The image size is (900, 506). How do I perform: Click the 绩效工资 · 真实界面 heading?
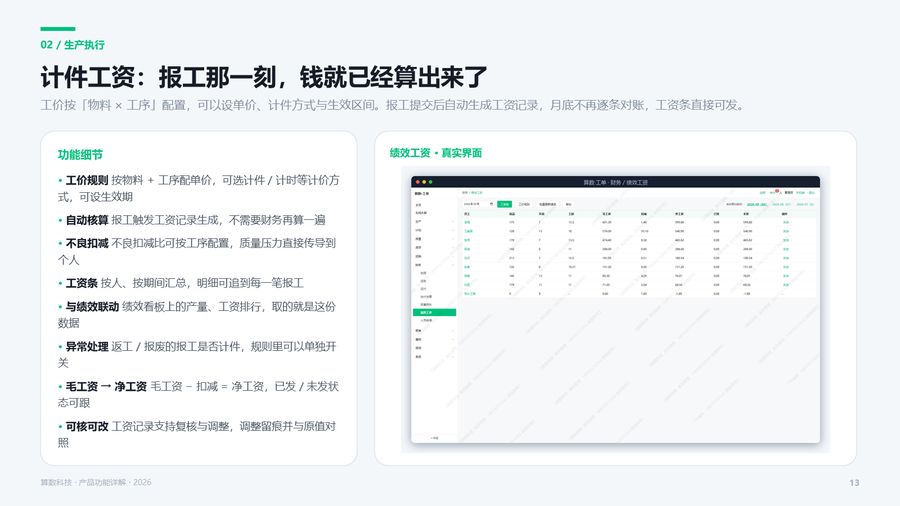tap(436, 153)
